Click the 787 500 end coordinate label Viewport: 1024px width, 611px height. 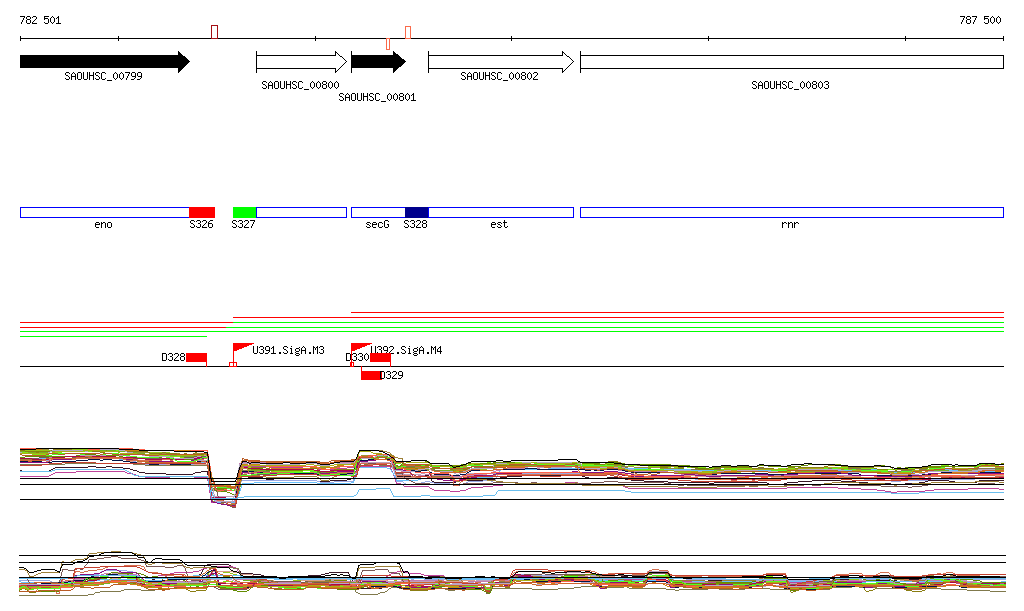pos(979,20)
